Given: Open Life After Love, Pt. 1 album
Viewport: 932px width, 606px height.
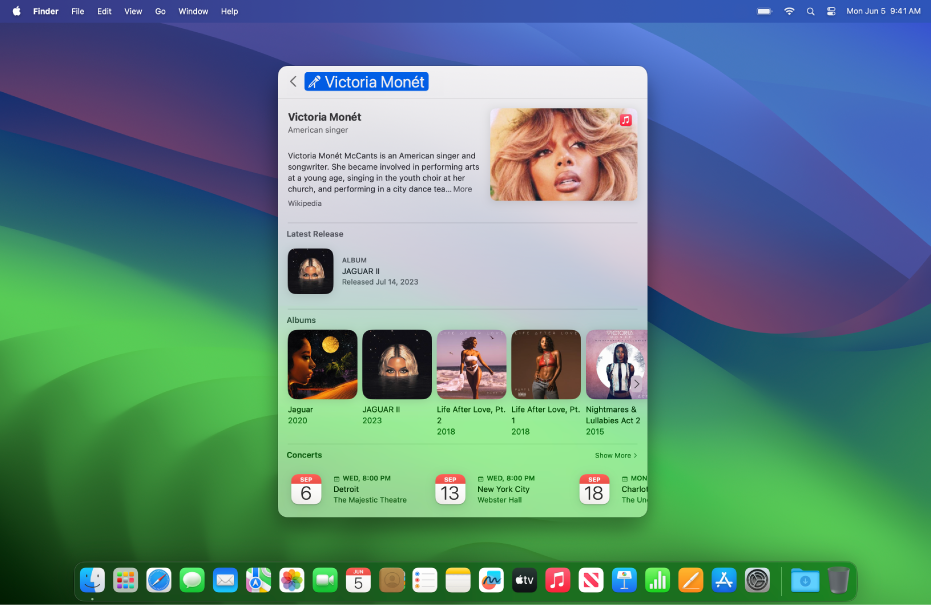Looking at the screenshot, I should tap(546, 364).
